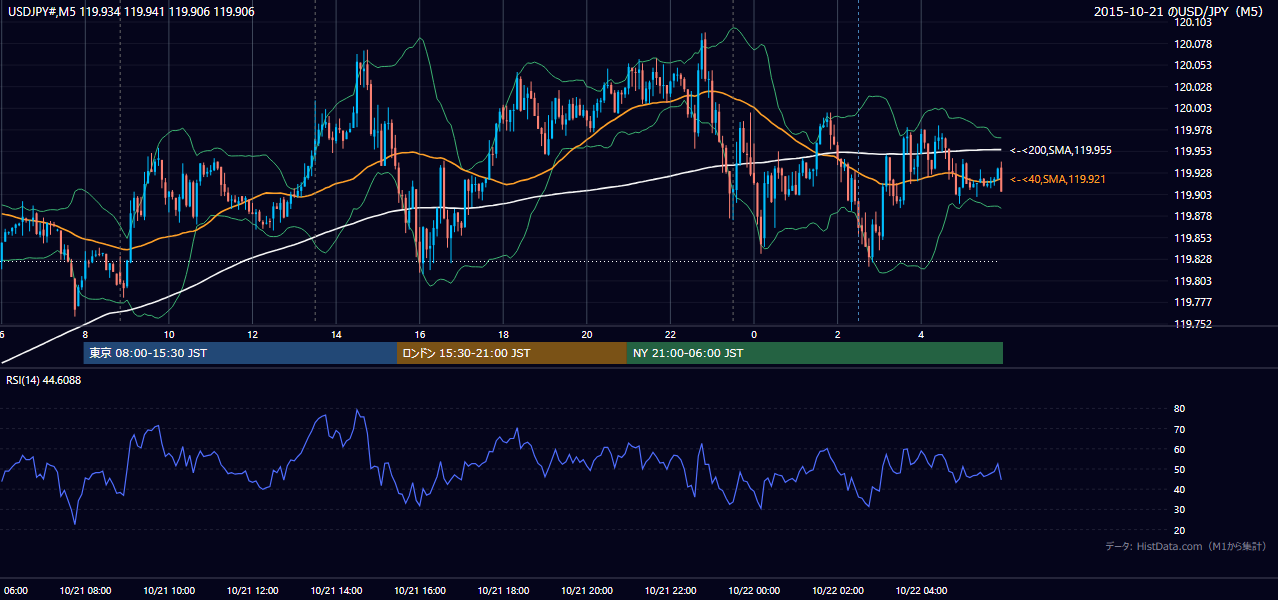Select the 東京 08:00-15:30 JST session bar
1278x600 pixels.
tap(240, 353)
